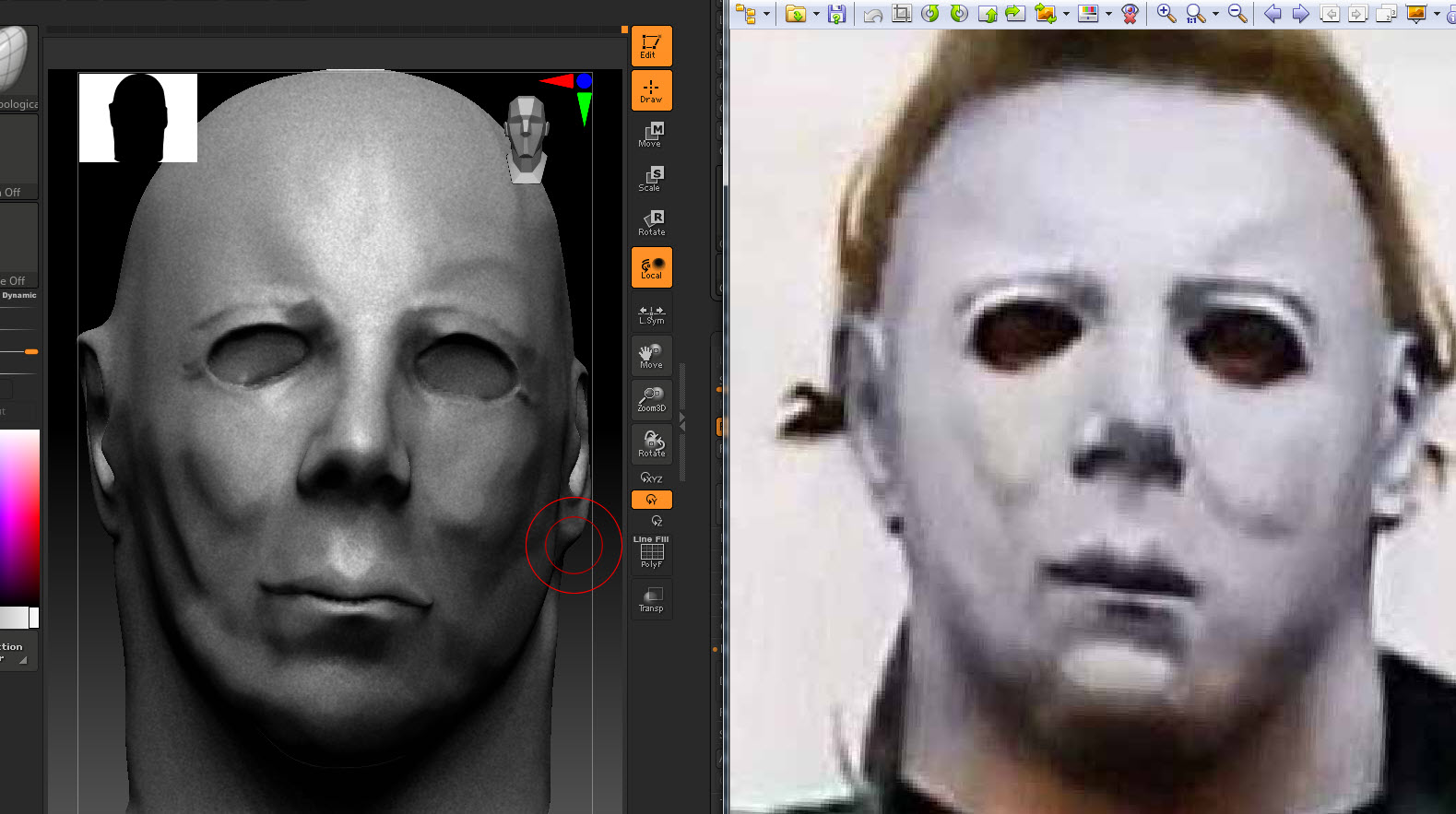Expand the dropdown beside the cycling arrows image icon
1456x814 pixels.
1066,14
